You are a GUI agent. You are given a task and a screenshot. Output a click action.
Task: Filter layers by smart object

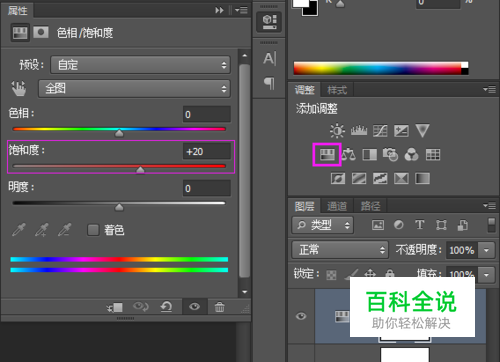click(x=463, y=225)
